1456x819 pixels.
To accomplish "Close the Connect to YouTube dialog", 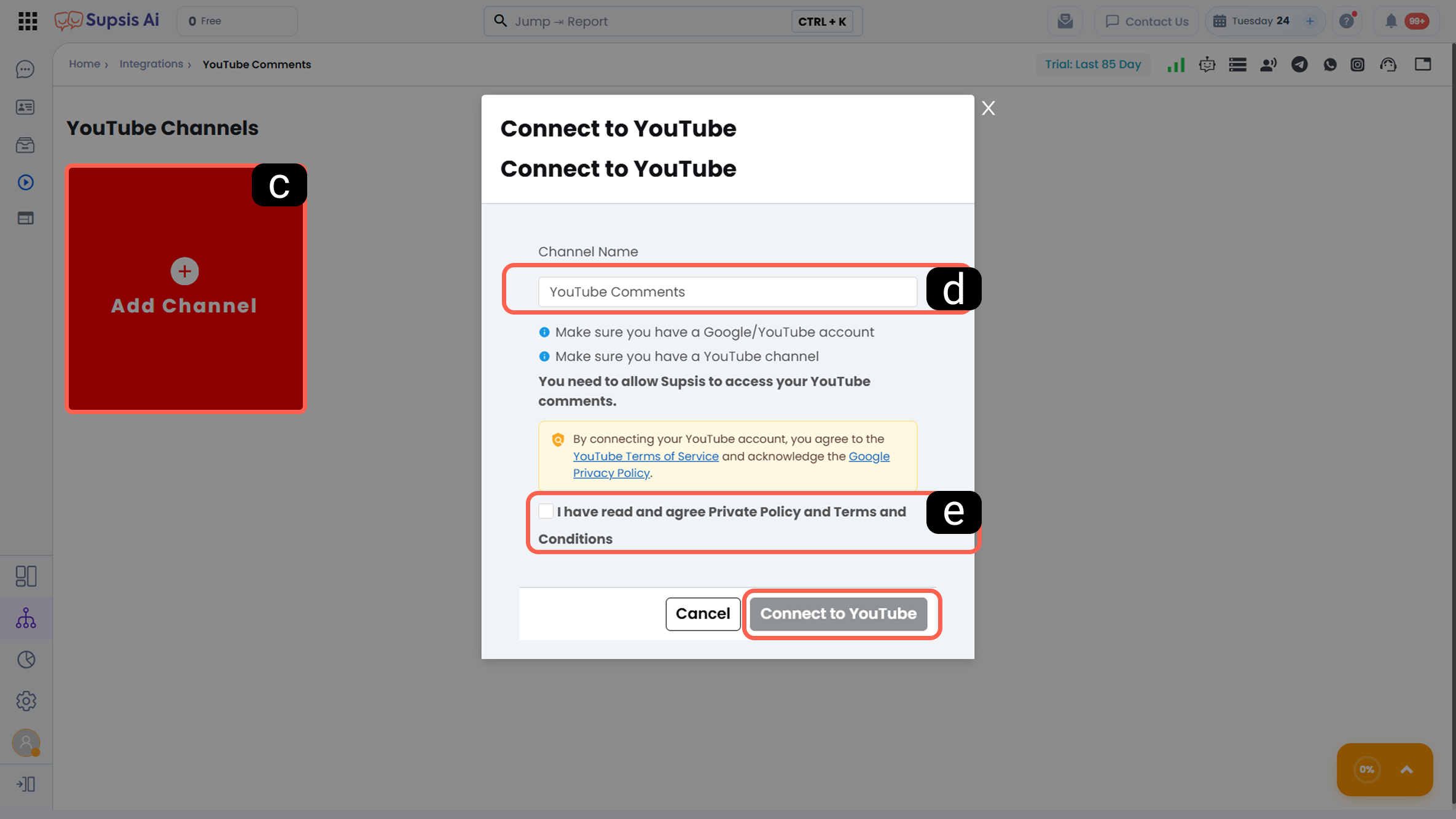I will [988, 108].
